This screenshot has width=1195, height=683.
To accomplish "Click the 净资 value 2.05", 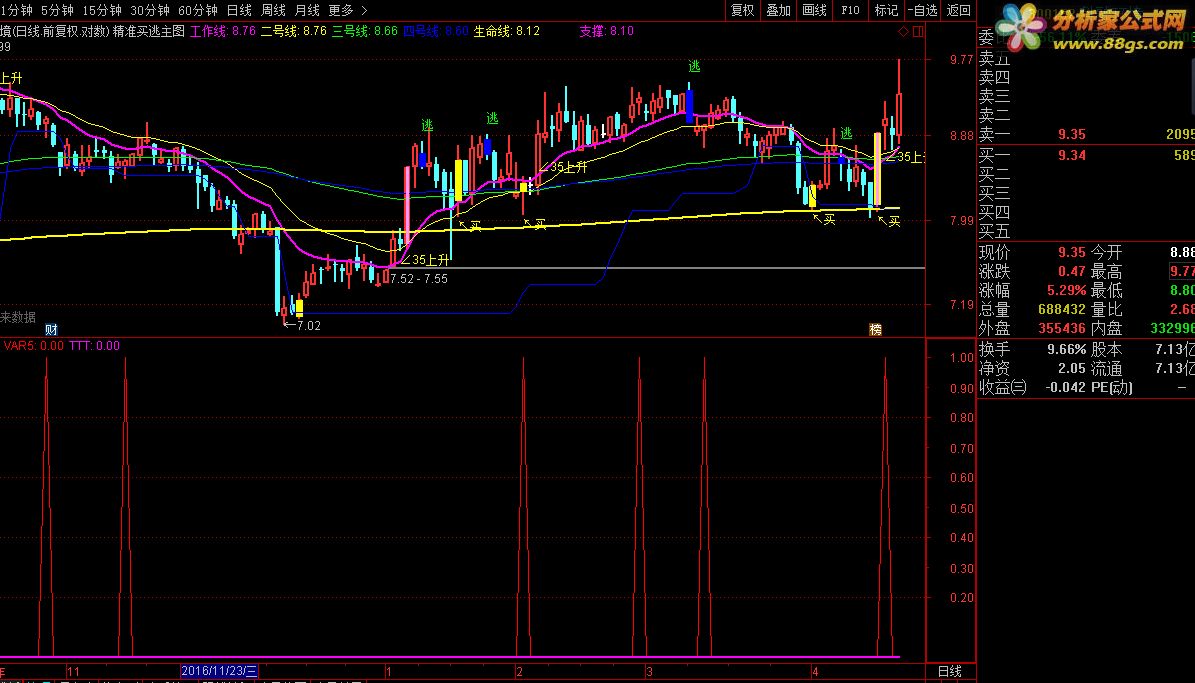I will click(1072, 368).
